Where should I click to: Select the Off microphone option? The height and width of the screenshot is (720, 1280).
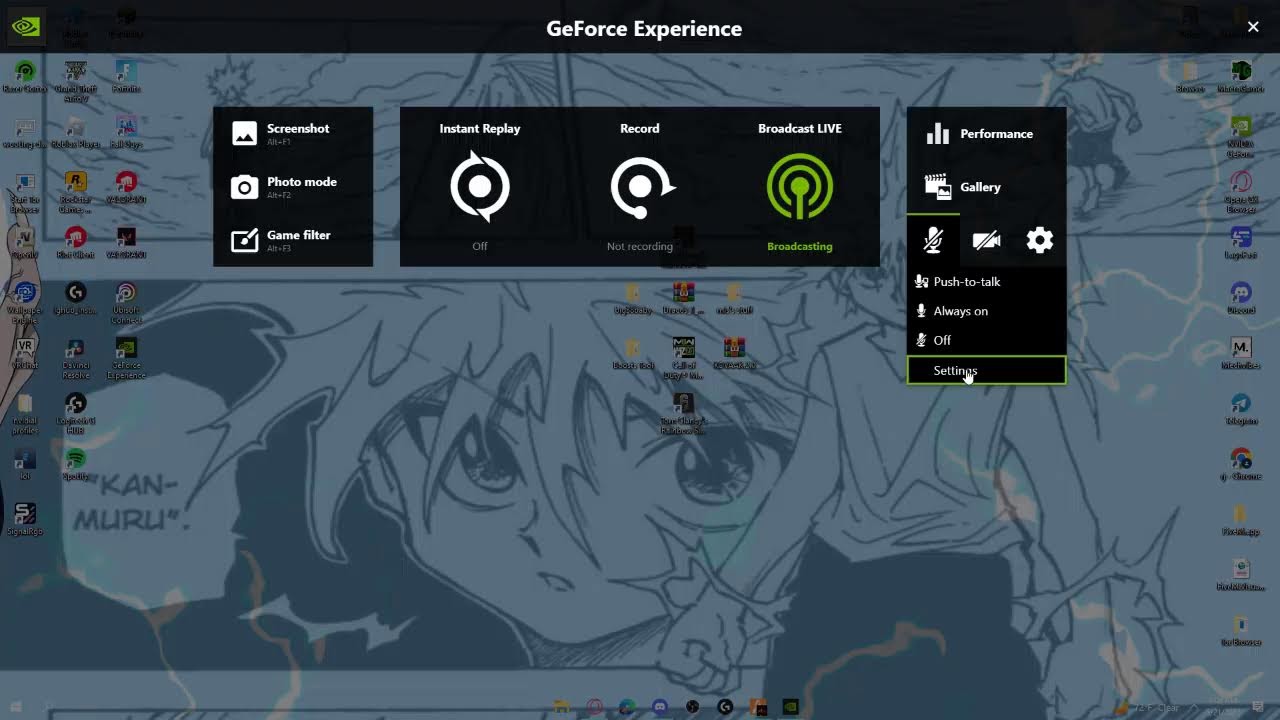(x=987, y=340)
